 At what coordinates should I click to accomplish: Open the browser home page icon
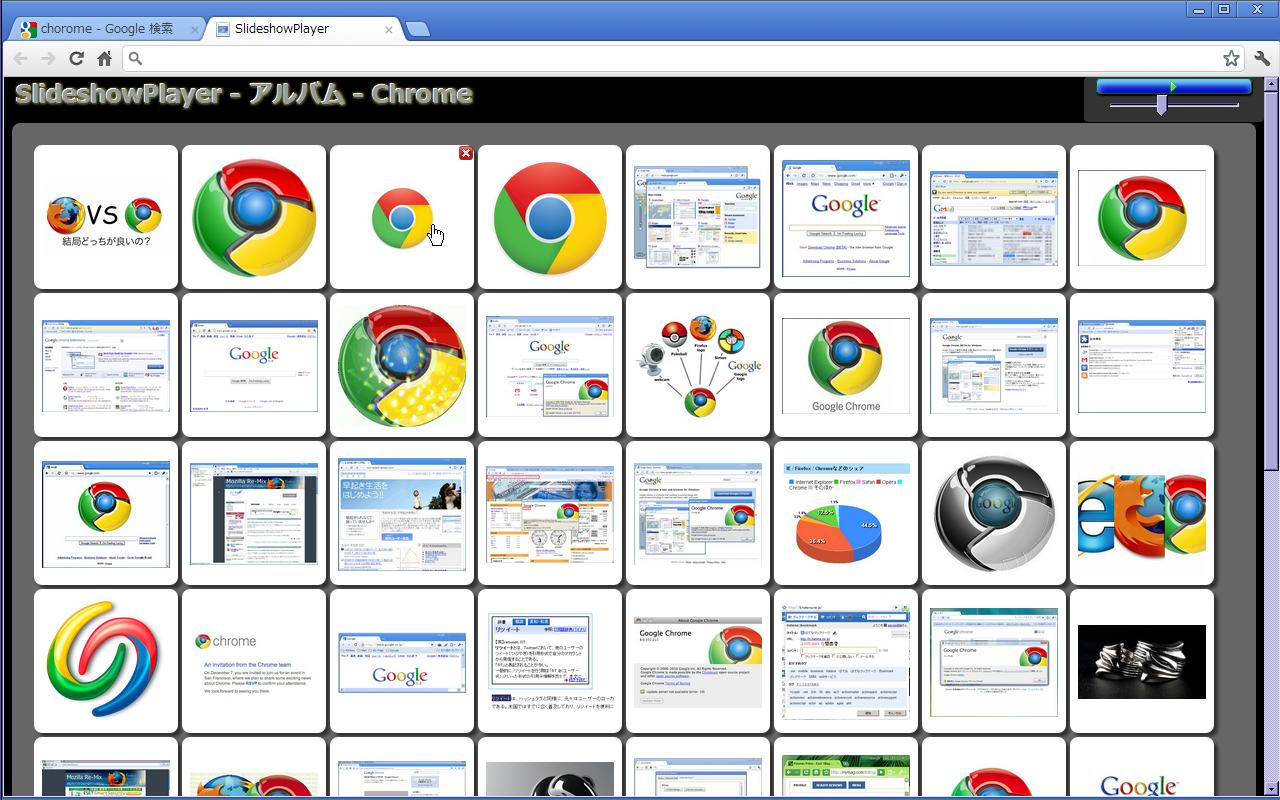pyautogui.click(x=104, y=58)
